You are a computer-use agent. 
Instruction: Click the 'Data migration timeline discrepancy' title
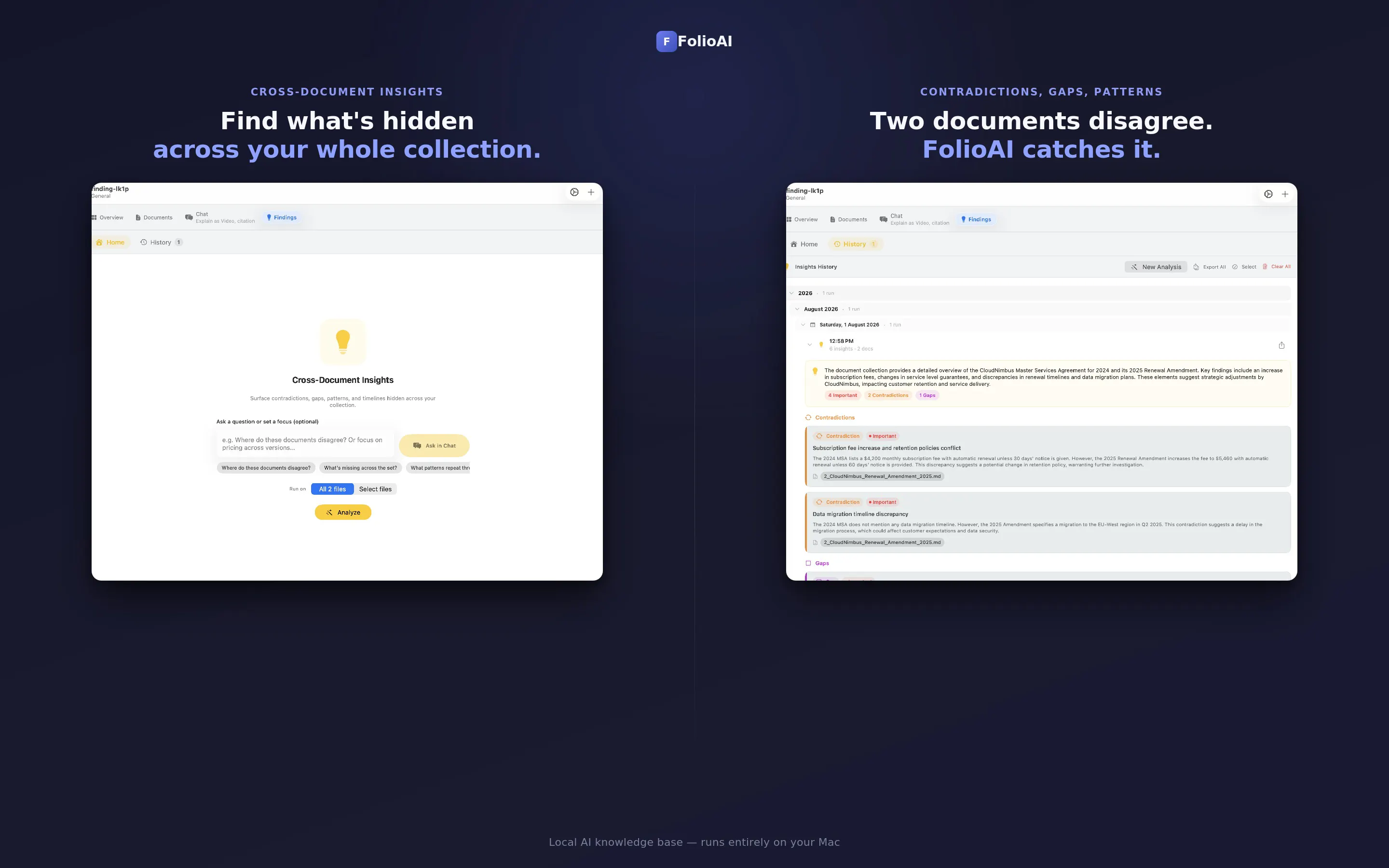(860, 515)
